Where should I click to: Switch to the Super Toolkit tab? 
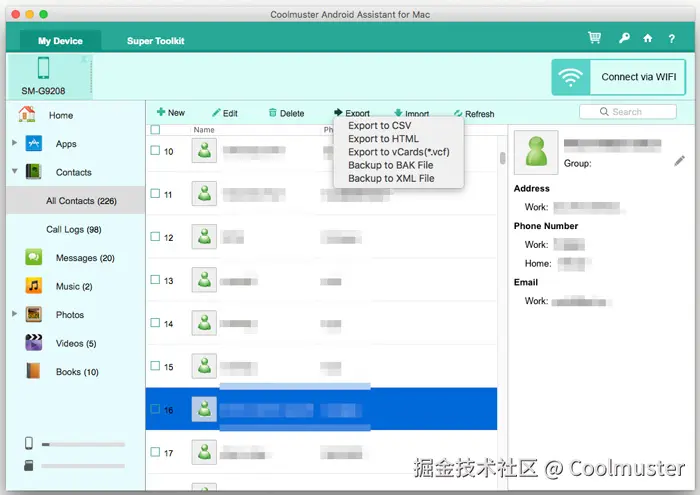pyautogui.click(x=155, y=41)
